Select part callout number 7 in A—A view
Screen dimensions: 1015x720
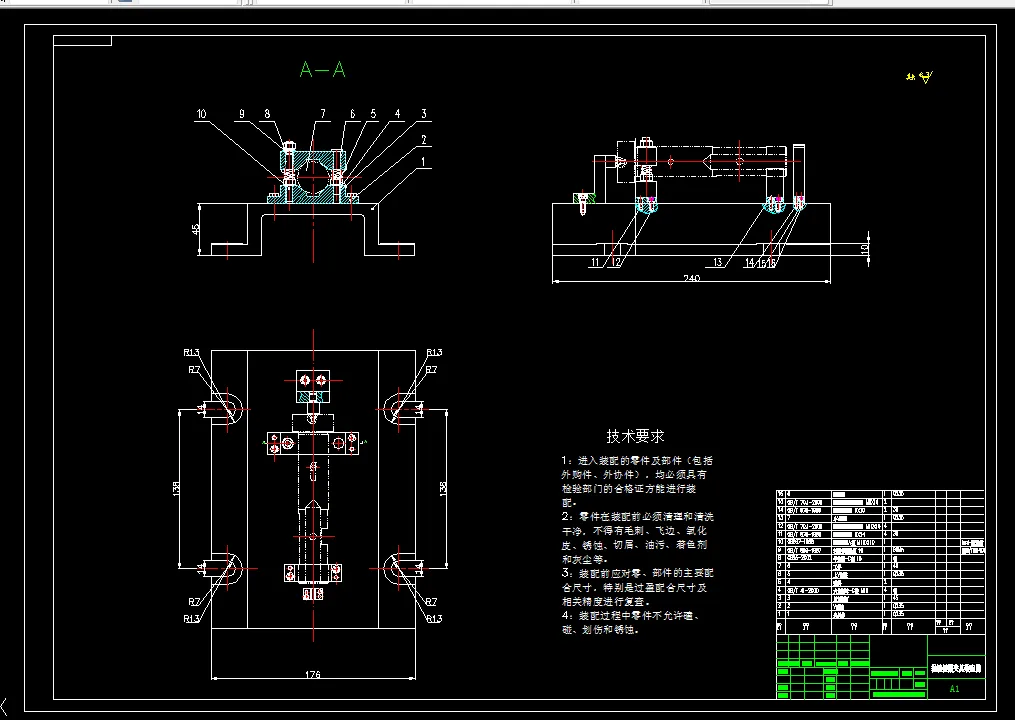tap(322, 114)
